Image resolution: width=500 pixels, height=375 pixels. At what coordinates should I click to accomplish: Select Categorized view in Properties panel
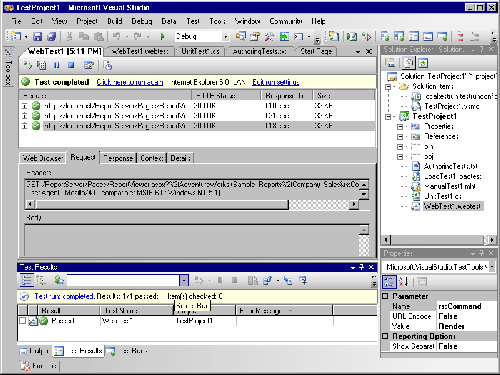pyautogui.click(x=389, y=282)
